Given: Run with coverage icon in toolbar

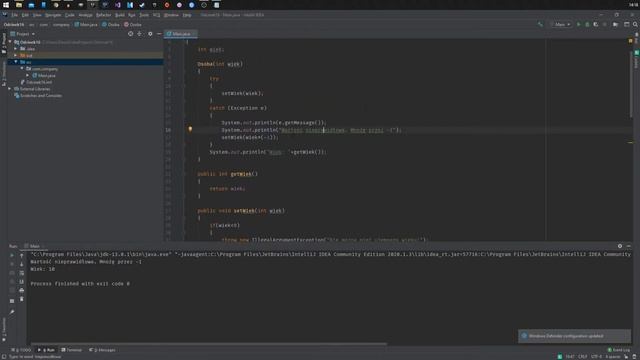Looking at the screenshot, I should pyautogui.click(x=596, y=24).
